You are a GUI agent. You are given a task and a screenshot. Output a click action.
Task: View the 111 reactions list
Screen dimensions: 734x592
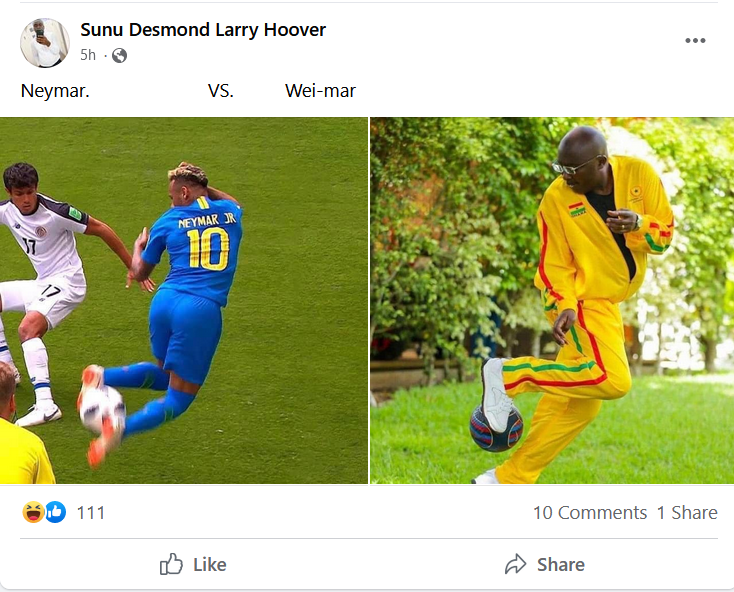[91, 512]
